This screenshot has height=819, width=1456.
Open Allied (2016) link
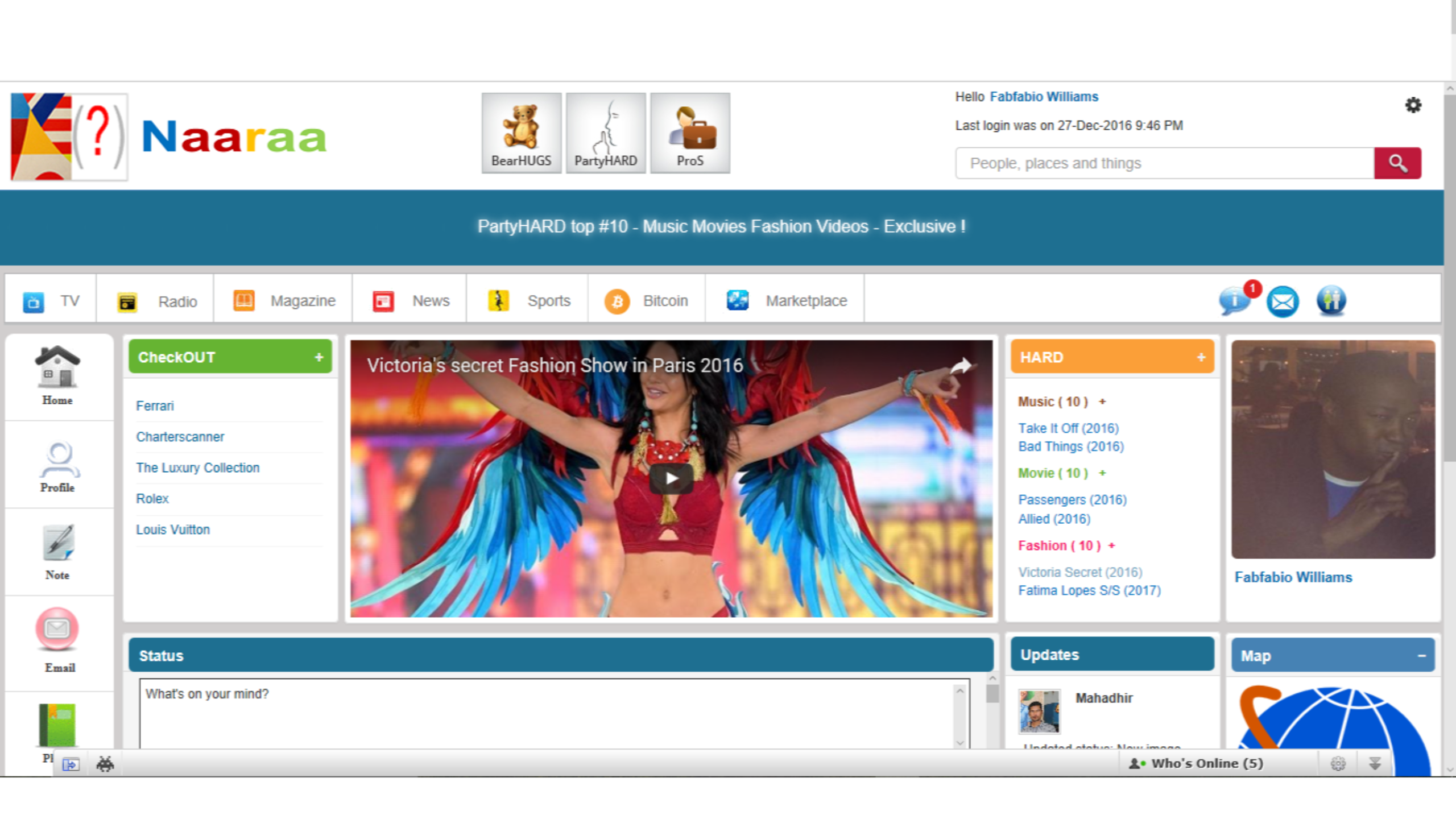(1054, 519)
